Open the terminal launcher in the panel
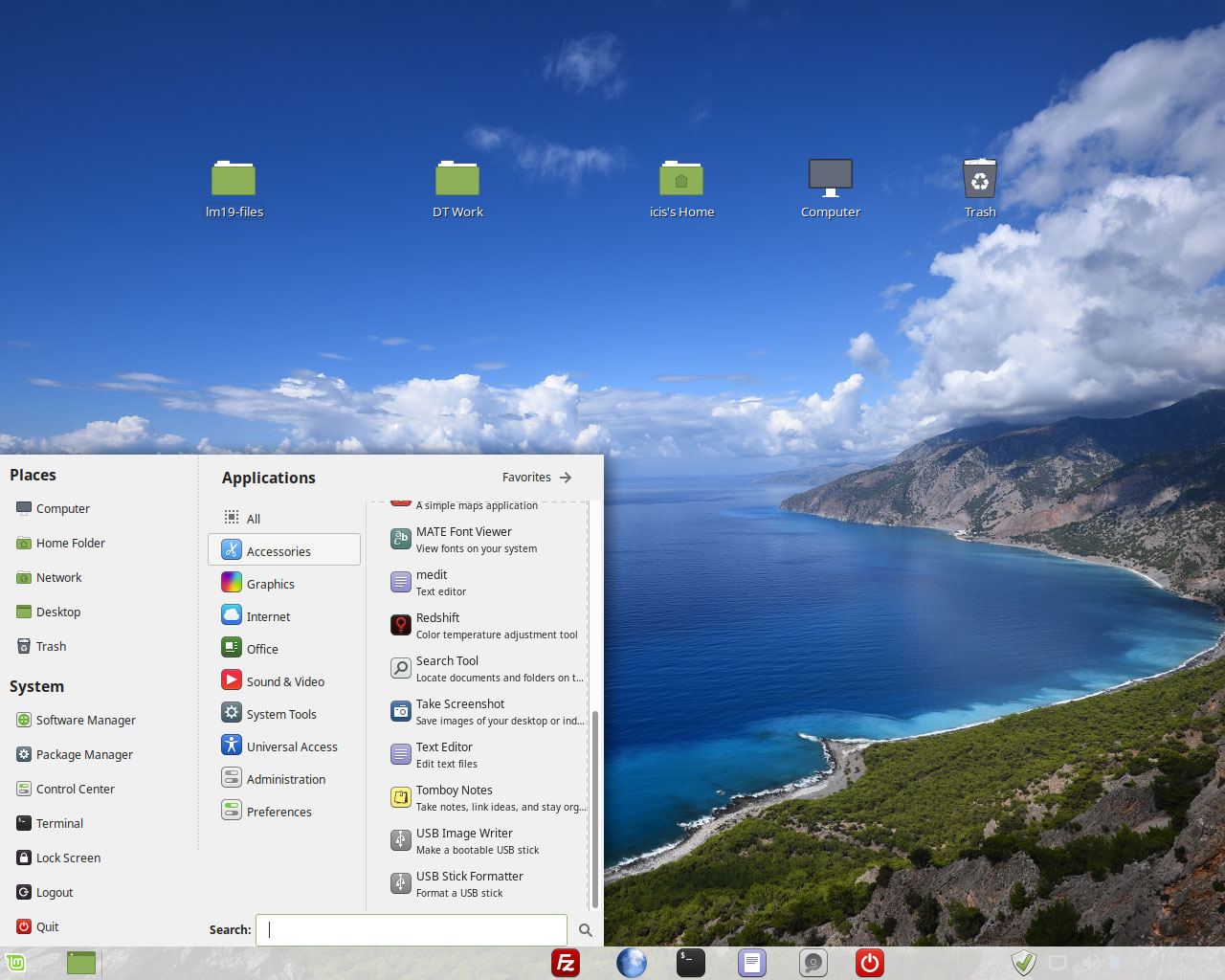Image resolution: width=1225 pixels, height=980 pixels. coord(690,963)
